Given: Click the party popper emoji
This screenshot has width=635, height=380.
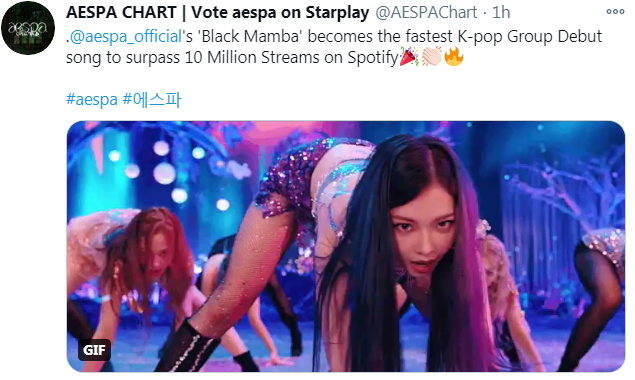Looking at the screenshot, I should pos(409,57).
